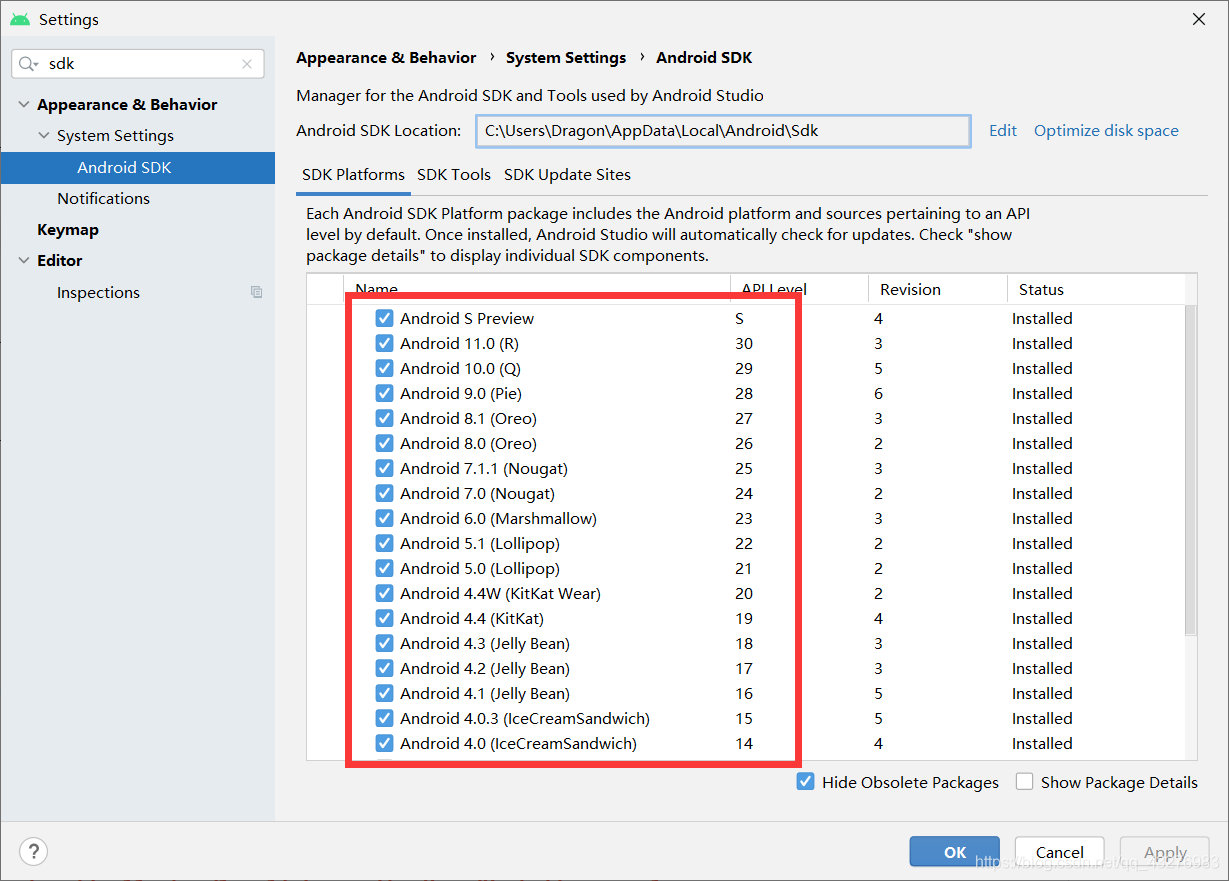Viewport: 1229px width, 881px height.
Task: Toggle Android 4.4W (KitKat Wear) checkbox
Action: tap(384, 593)
